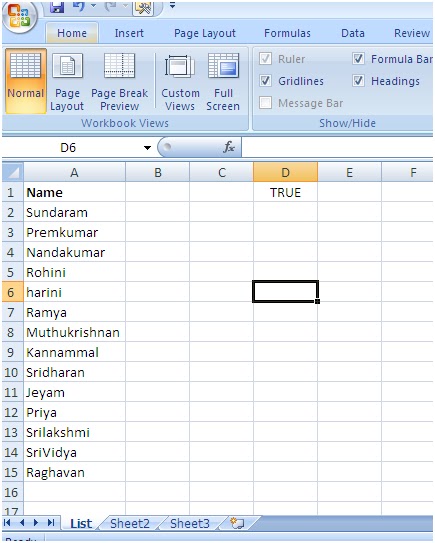This screenshot has width=435, height=543.
Task: Switch to Page Layout view
Action: pos(67,82)
